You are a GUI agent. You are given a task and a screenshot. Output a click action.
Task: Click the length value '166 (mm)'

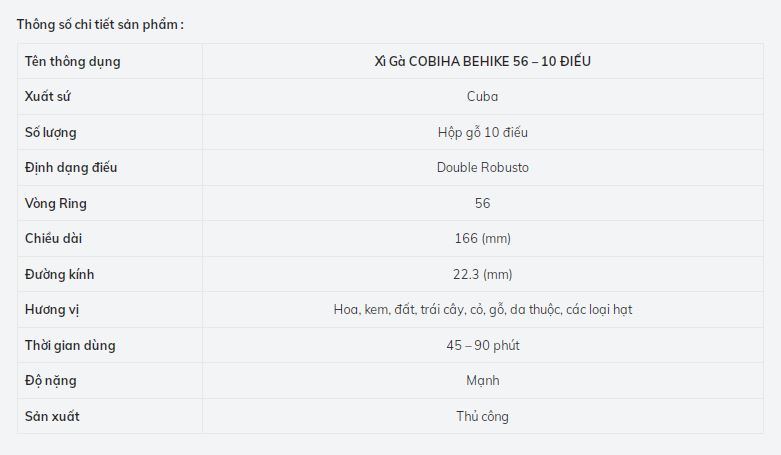(x=482, y=238)
